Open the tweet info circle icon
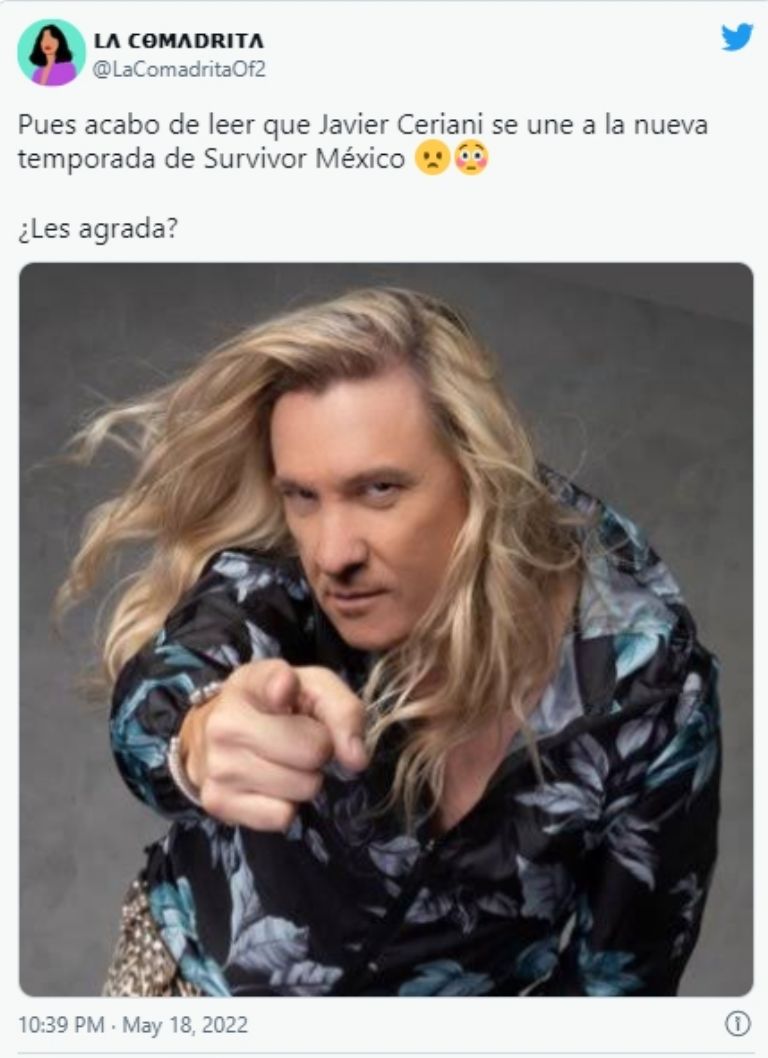The height and width of the screenshot is (1058, 768). (738, 1024)
